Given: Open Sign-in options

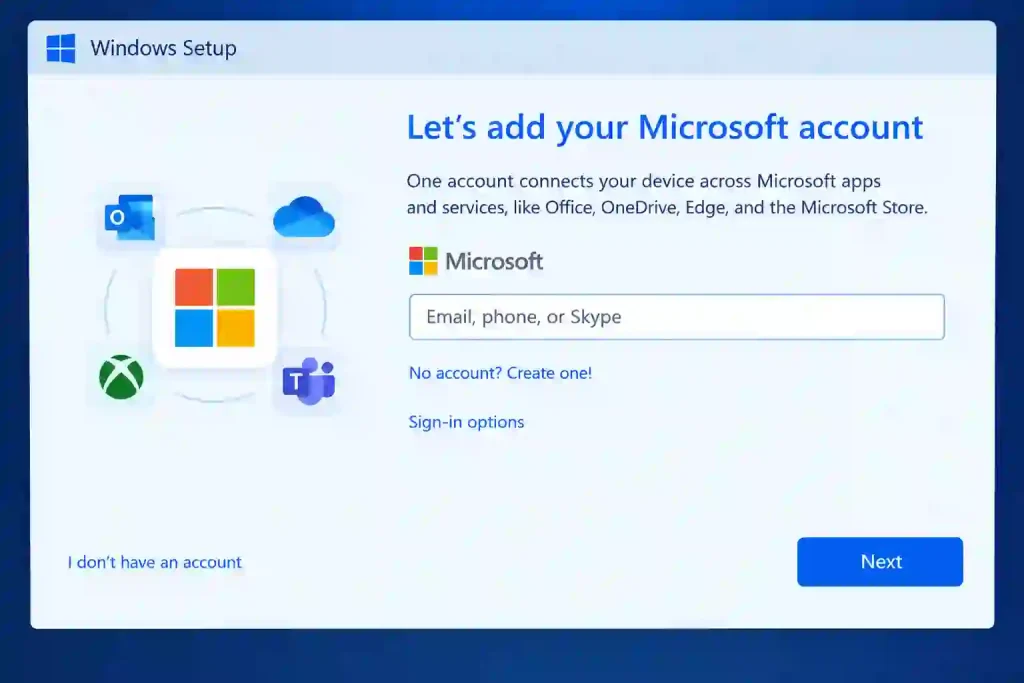Looking at the screenshot, I should [x=466, y=422].
